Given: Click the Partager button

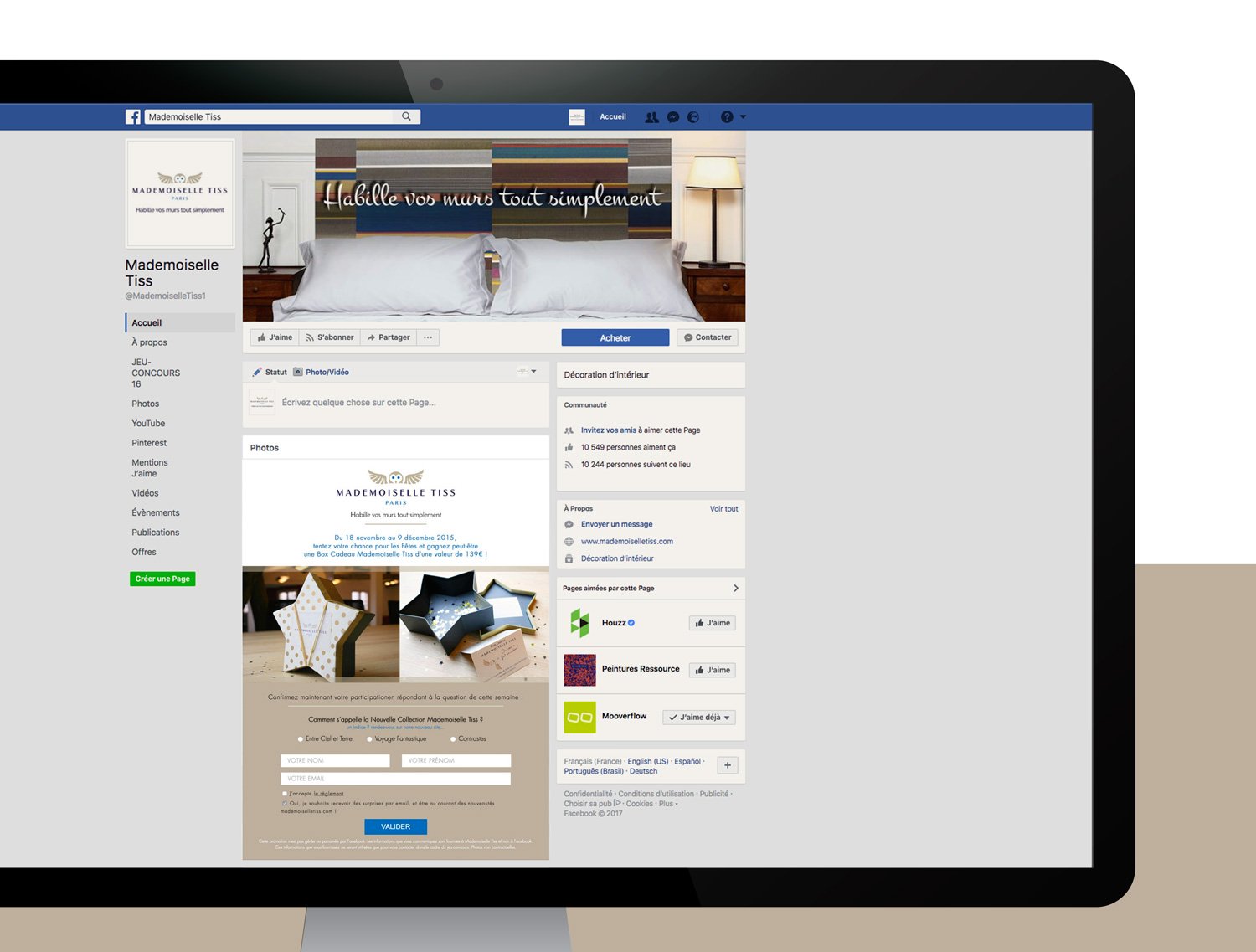Looking at the screenshot, I should click(x=389, y=337).
